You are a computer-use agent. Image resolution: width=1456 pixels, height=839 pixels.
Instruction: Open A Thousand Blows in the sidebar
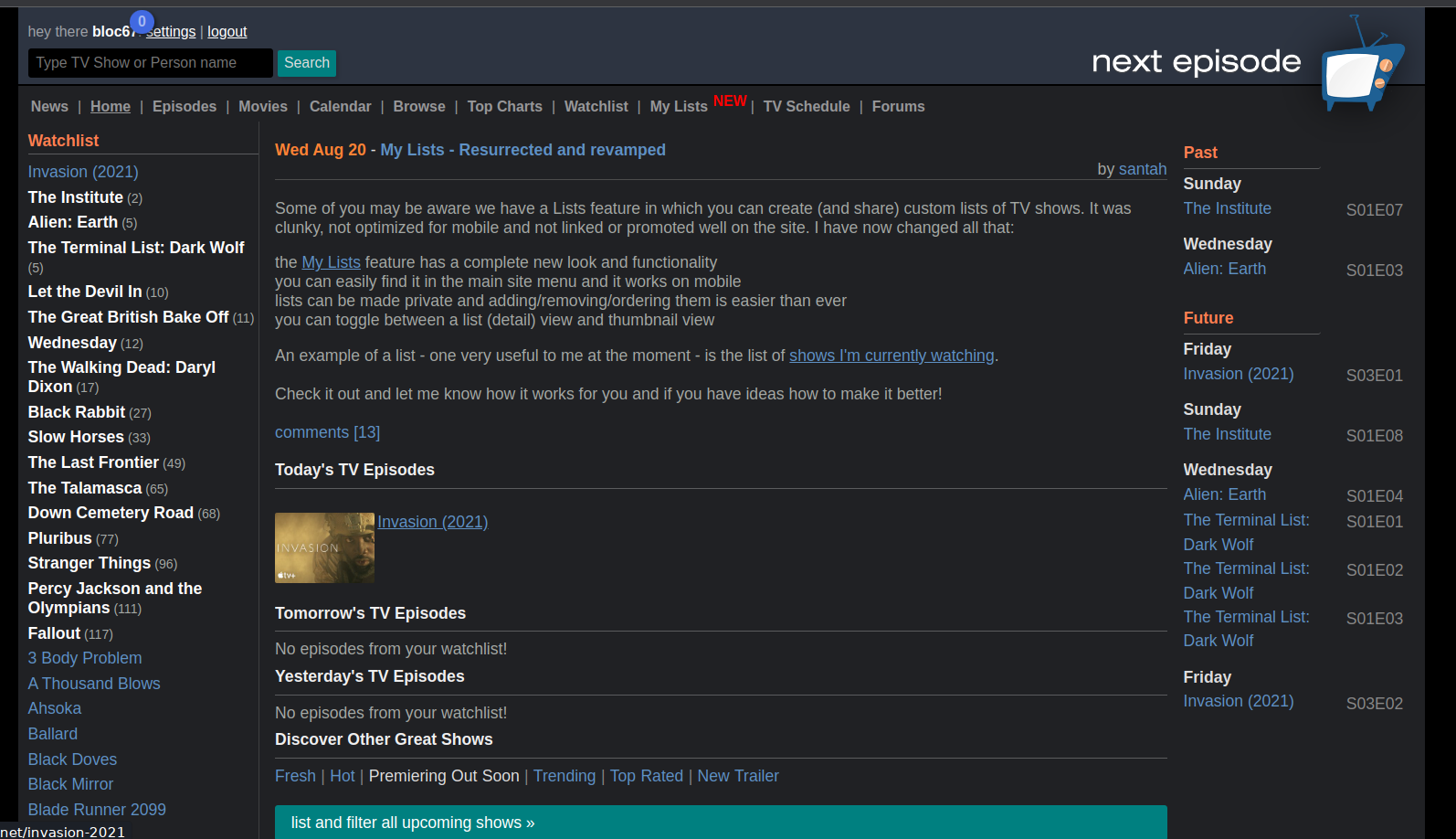94,684
